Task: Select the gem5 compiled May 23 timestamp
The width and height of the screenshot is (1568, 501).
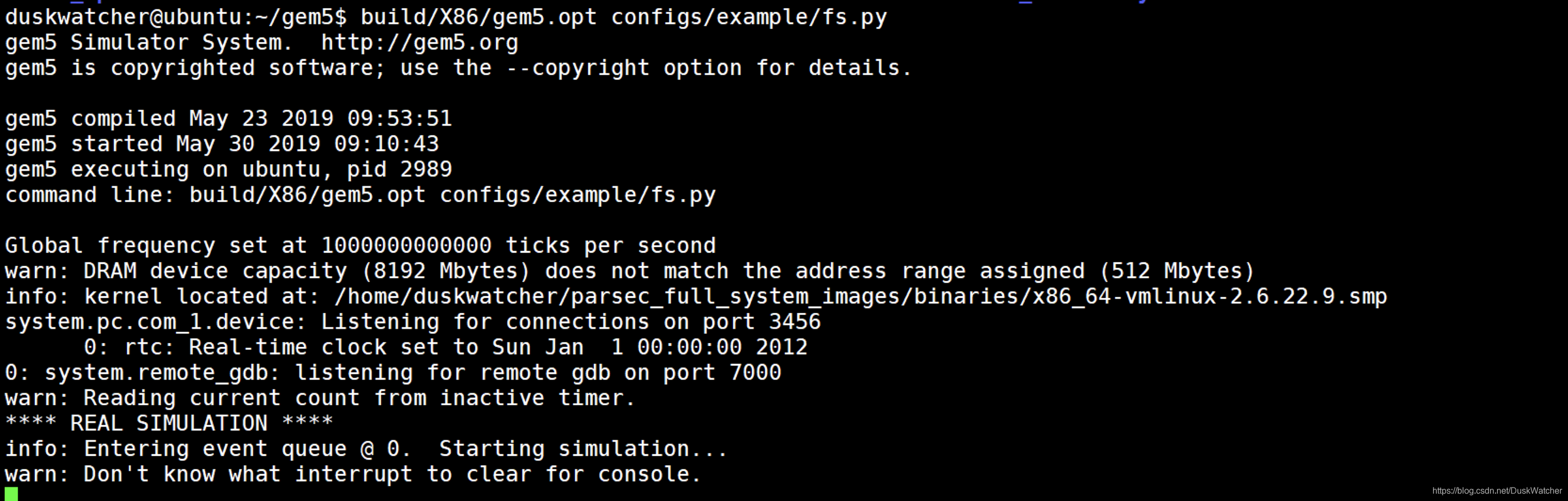Action: pos(320,119)
